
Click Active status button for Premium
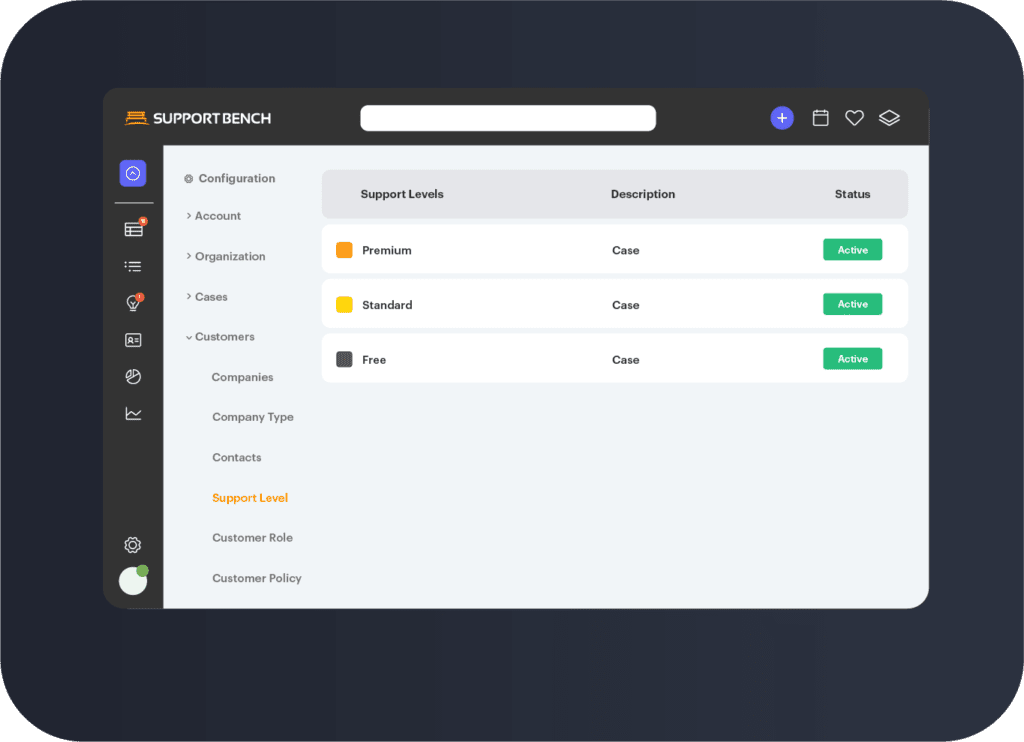[852, 250]
